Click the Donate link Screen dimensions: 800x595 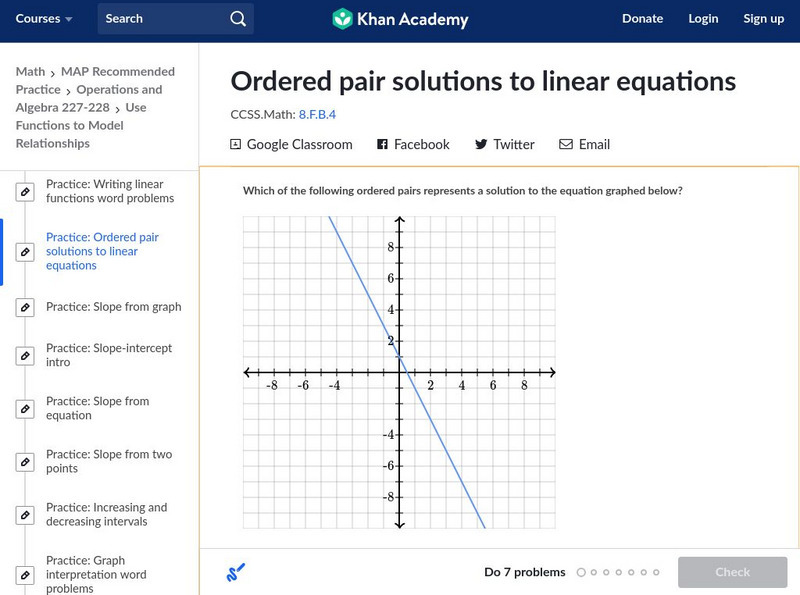[x=642, y=19]
